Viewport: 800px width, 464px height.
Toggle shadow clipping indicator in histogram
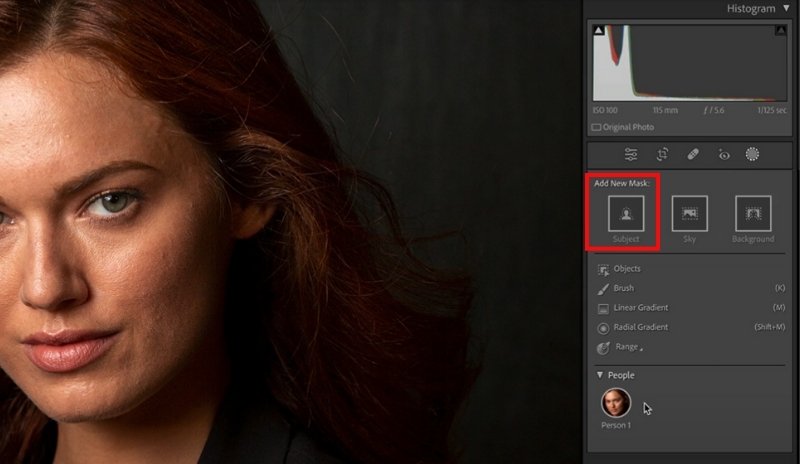click(599, 30)
